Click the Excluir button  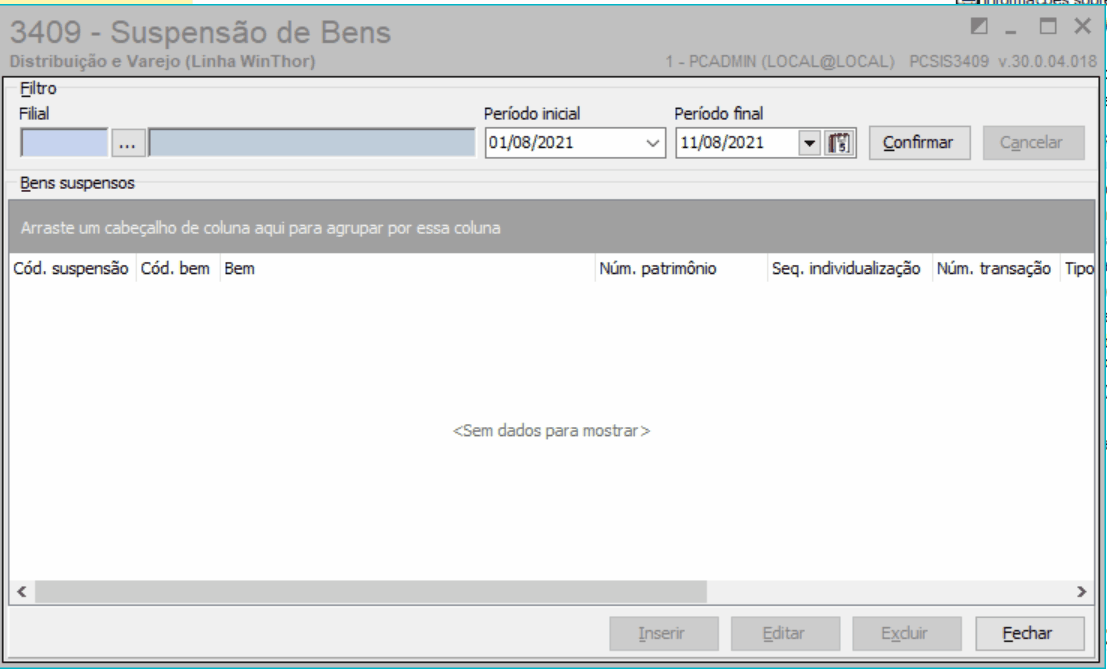pyautogui.click(x=906, y=634)
